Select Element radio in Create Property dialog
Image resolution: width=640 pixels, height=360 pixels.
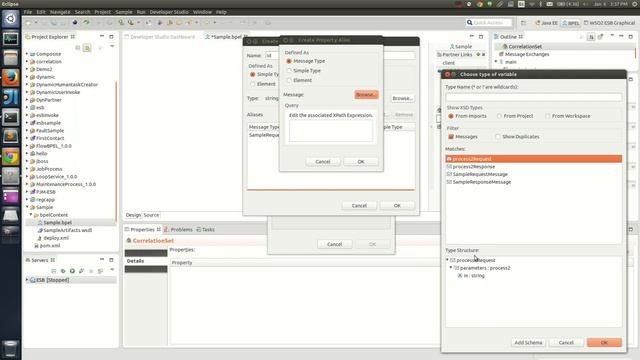tap(252, 84)
